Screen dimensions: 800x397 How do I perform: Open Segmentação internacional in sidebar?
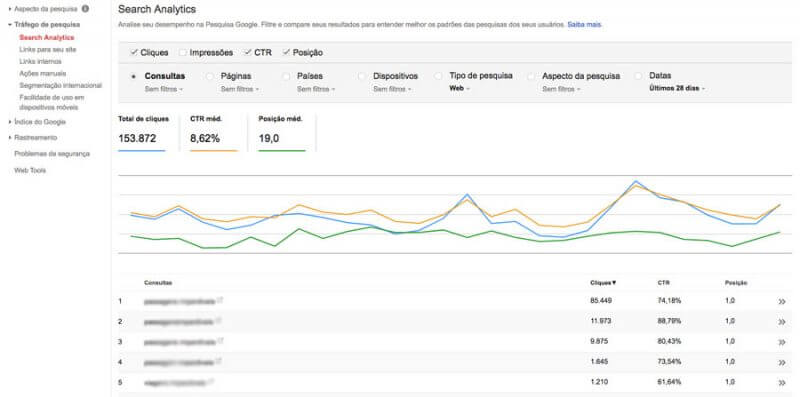click(61, 86)
